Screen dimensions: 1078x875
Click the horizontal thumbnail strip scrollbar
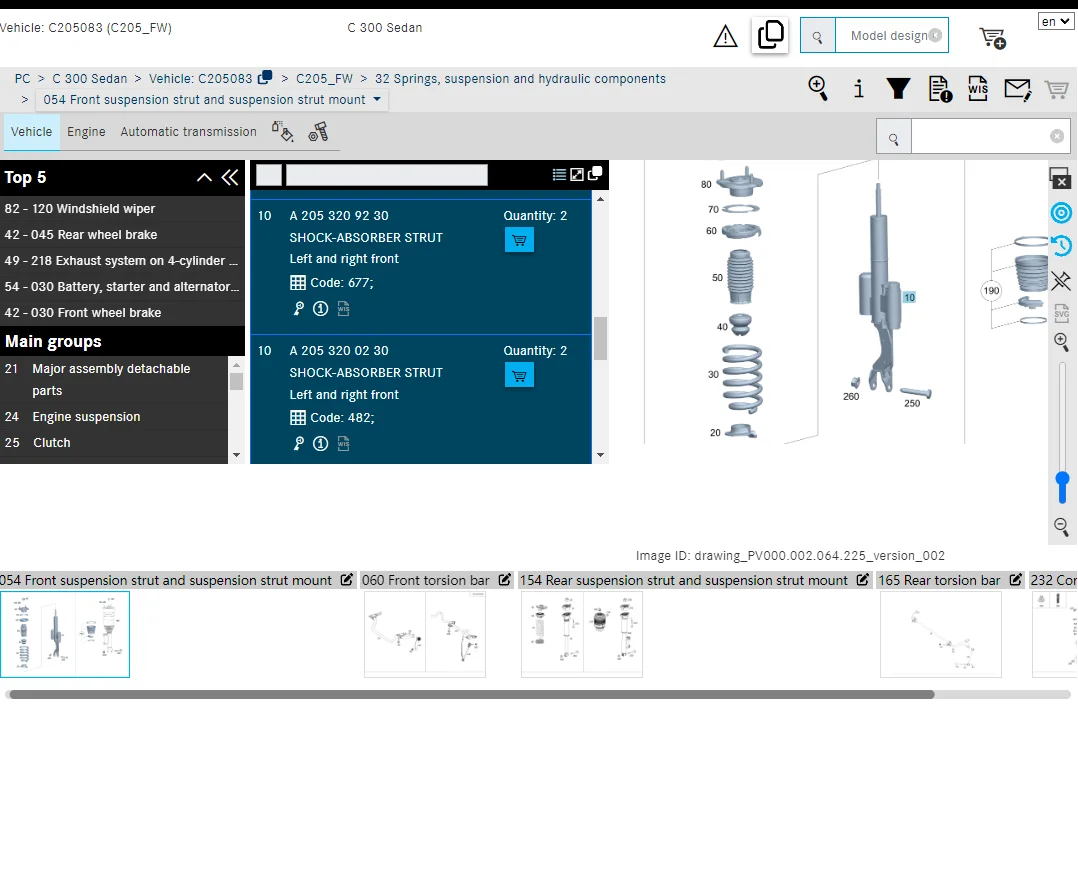click(472, 694)
